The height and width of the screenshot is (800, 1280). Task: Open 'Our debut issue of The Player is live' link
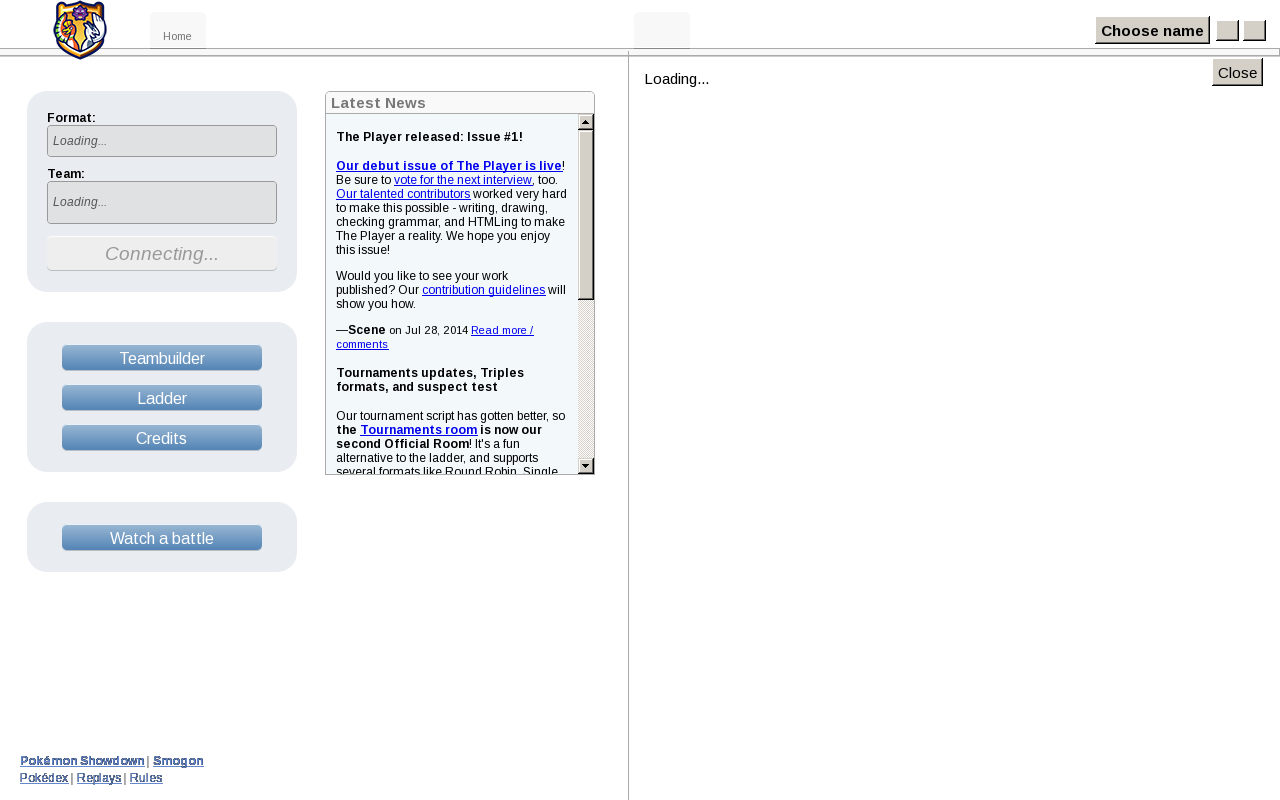pyautogui.click(x=449, y=165)
